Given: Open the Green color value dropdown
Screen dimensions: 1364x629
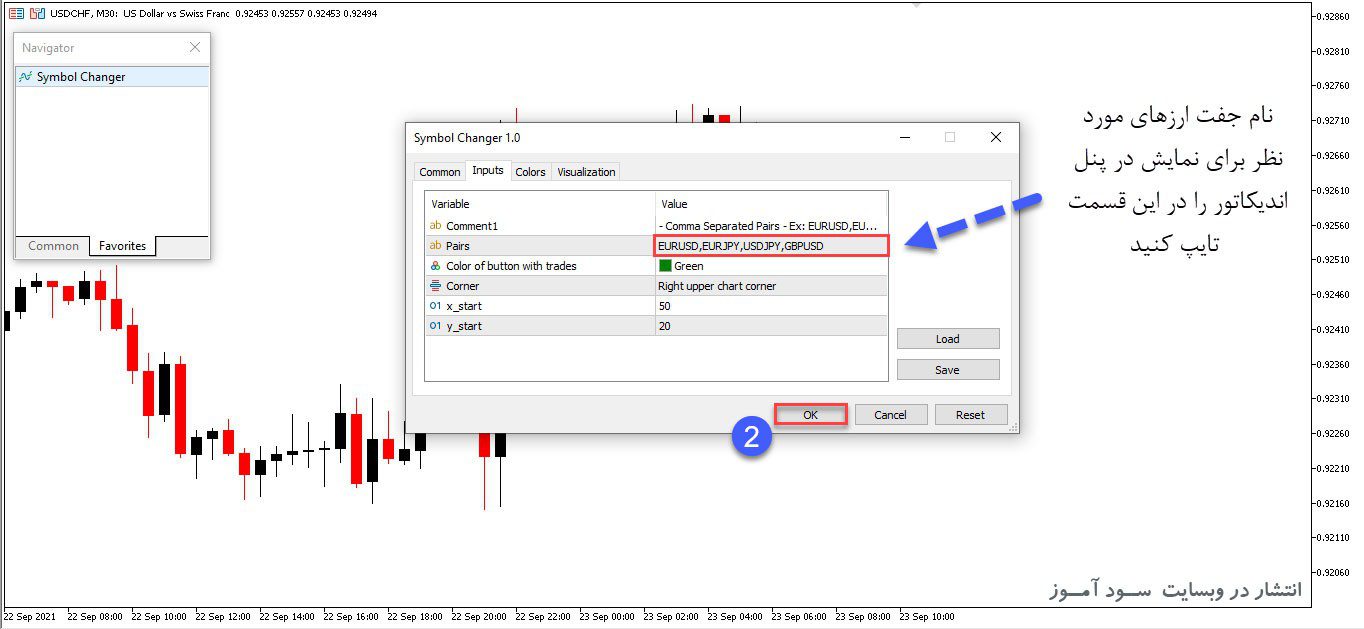Looking at the screenshot, I should (x=771, y=266).
